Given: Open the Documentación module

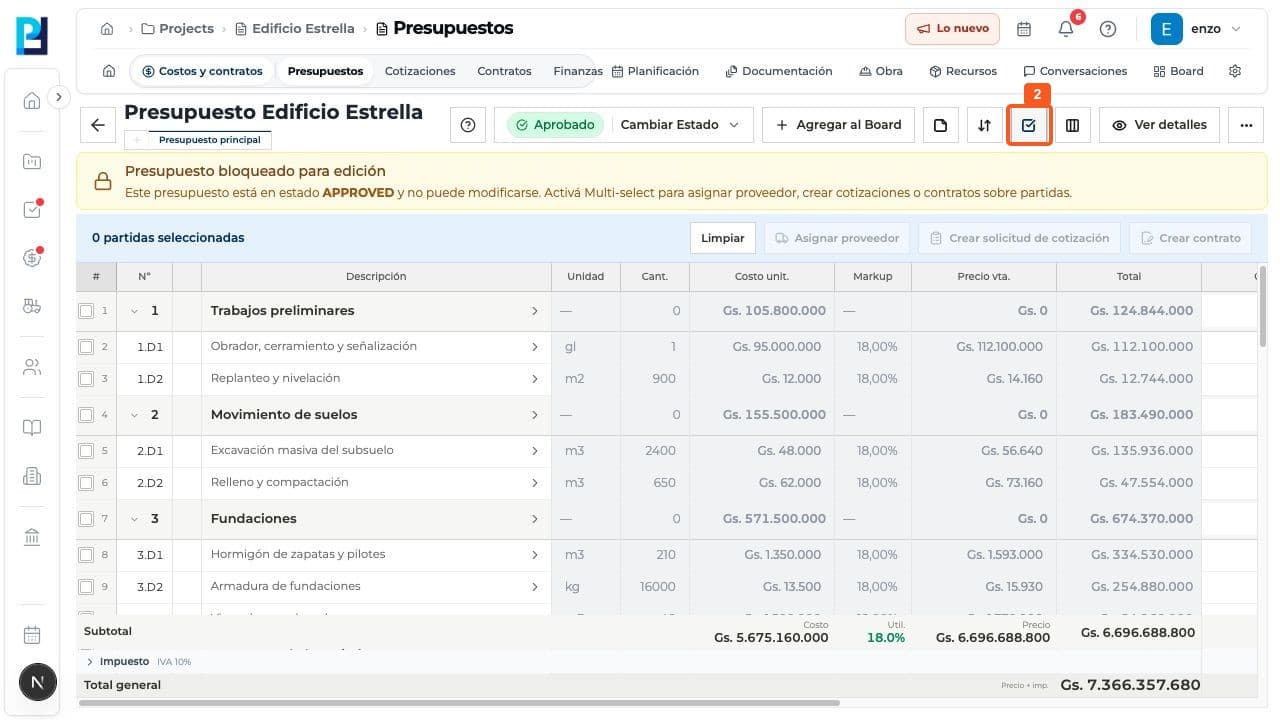Looking at the screenshot, I should 779,71.
